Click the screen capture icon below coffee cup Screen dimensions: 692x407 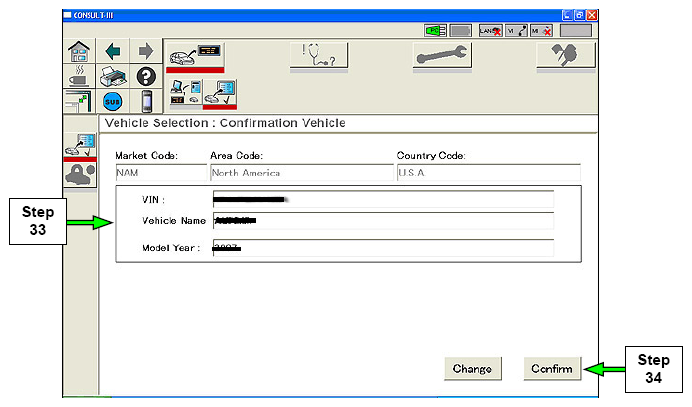point(77,101)
